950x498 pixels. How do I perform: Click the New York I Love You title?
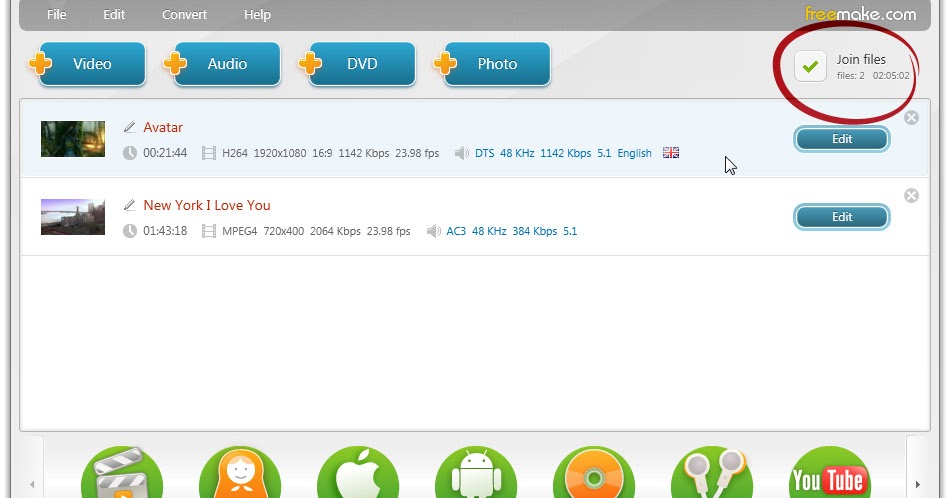coord(207,205)
